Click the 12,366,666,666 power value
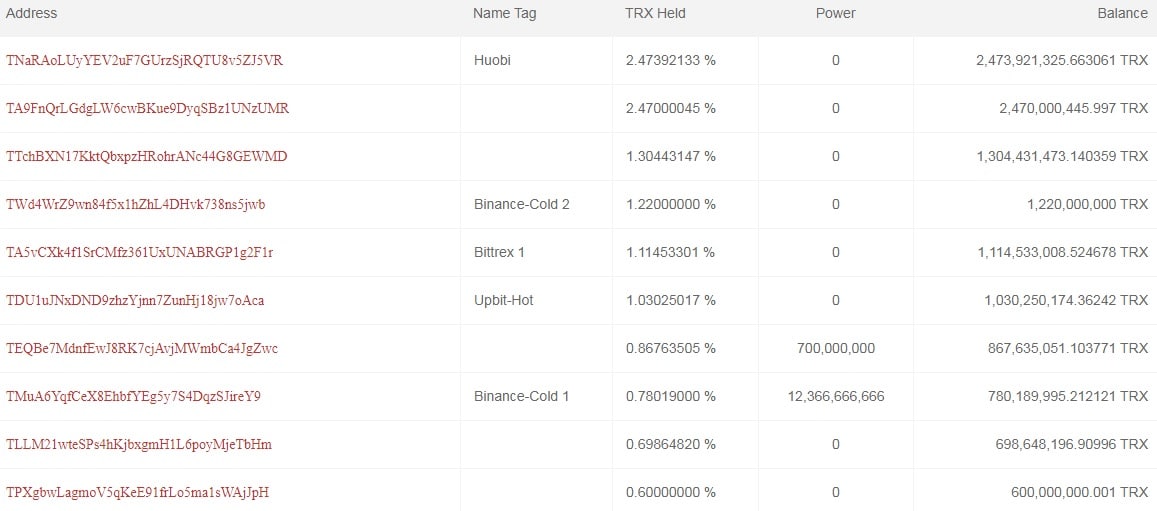Viewport: 1157px width, 511px height. 836,396
